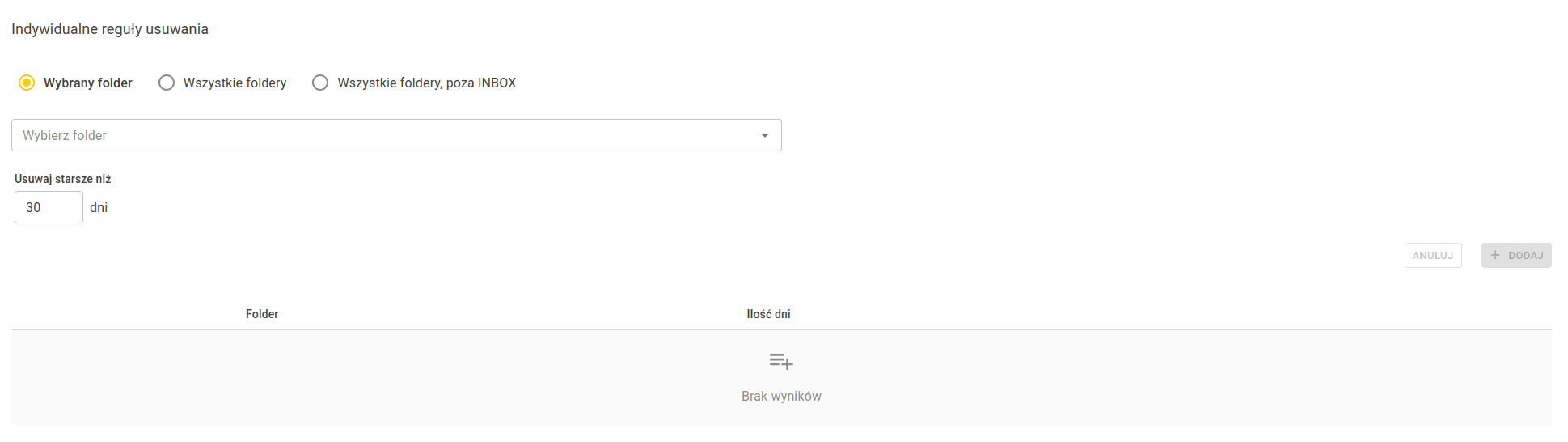
Task: Open the Wybierz folder dropdown
Action: coord(396,135)
